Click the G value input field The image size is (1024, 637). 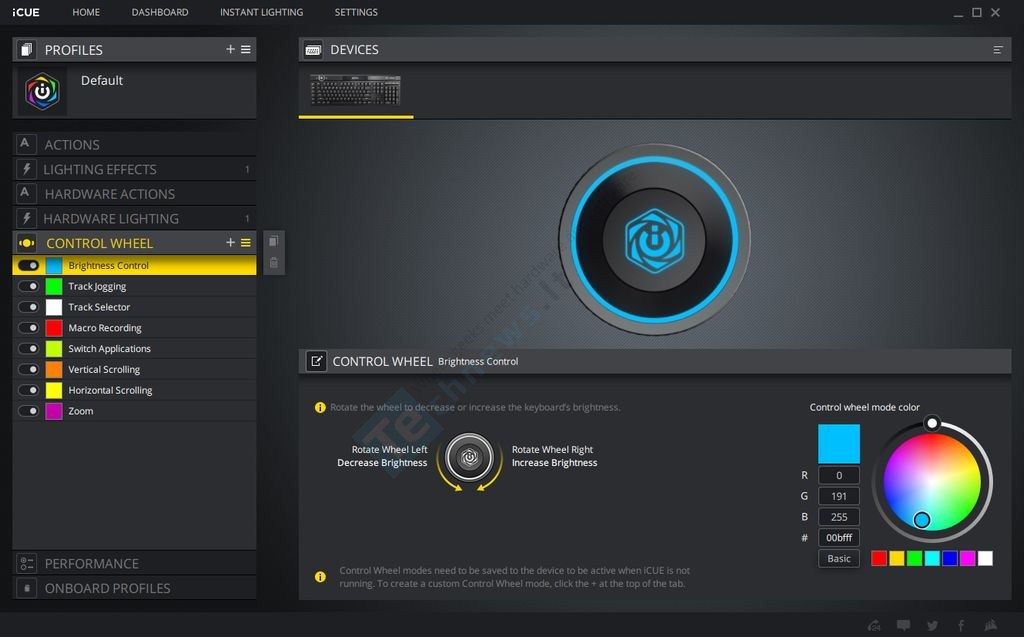(839, 496)
